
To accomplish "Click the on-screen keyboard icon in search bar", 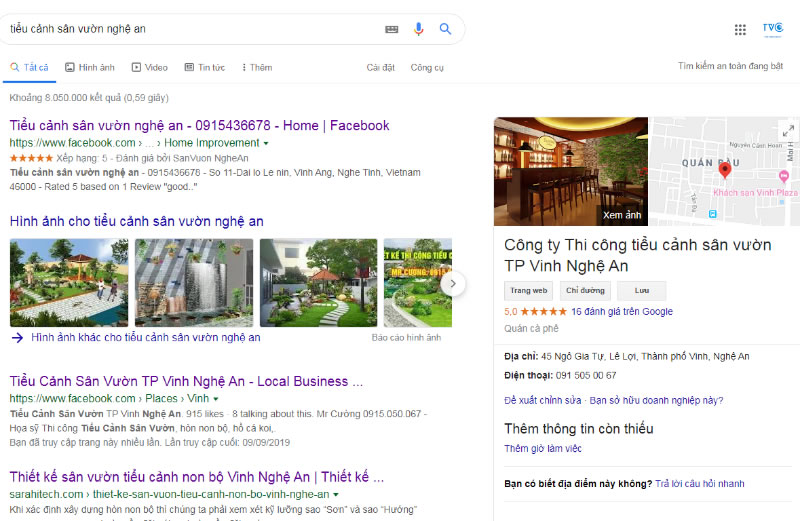I will 391,29.
